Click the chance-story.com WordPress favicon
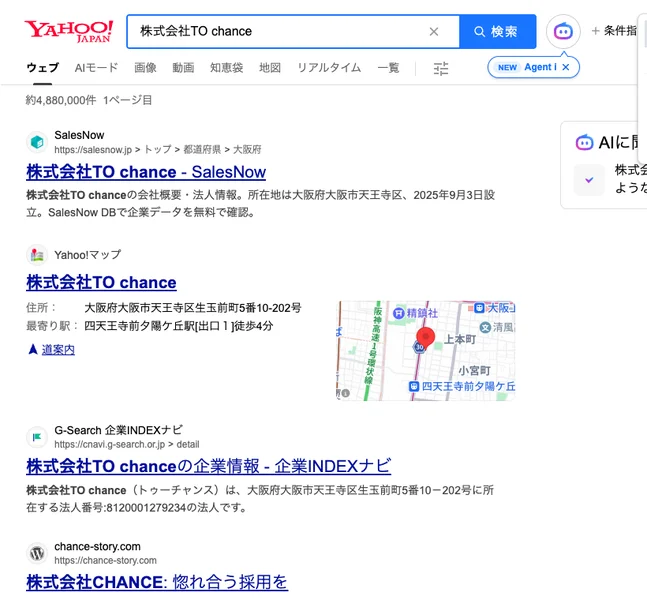Image resolution: width=647 pixels, height=600 pixels. click(37, 553)
